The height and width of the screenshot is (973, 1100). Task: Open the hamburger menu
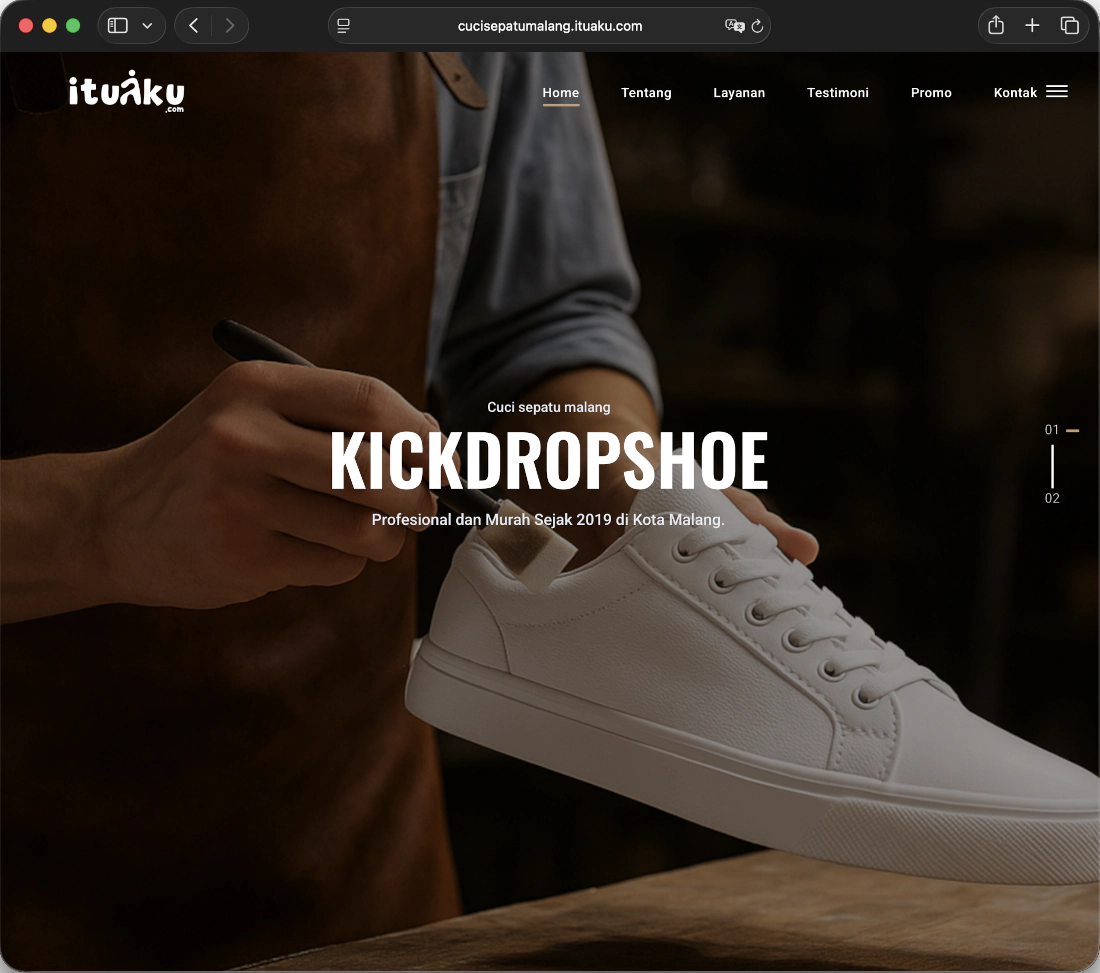click(x=1057, y=92)
